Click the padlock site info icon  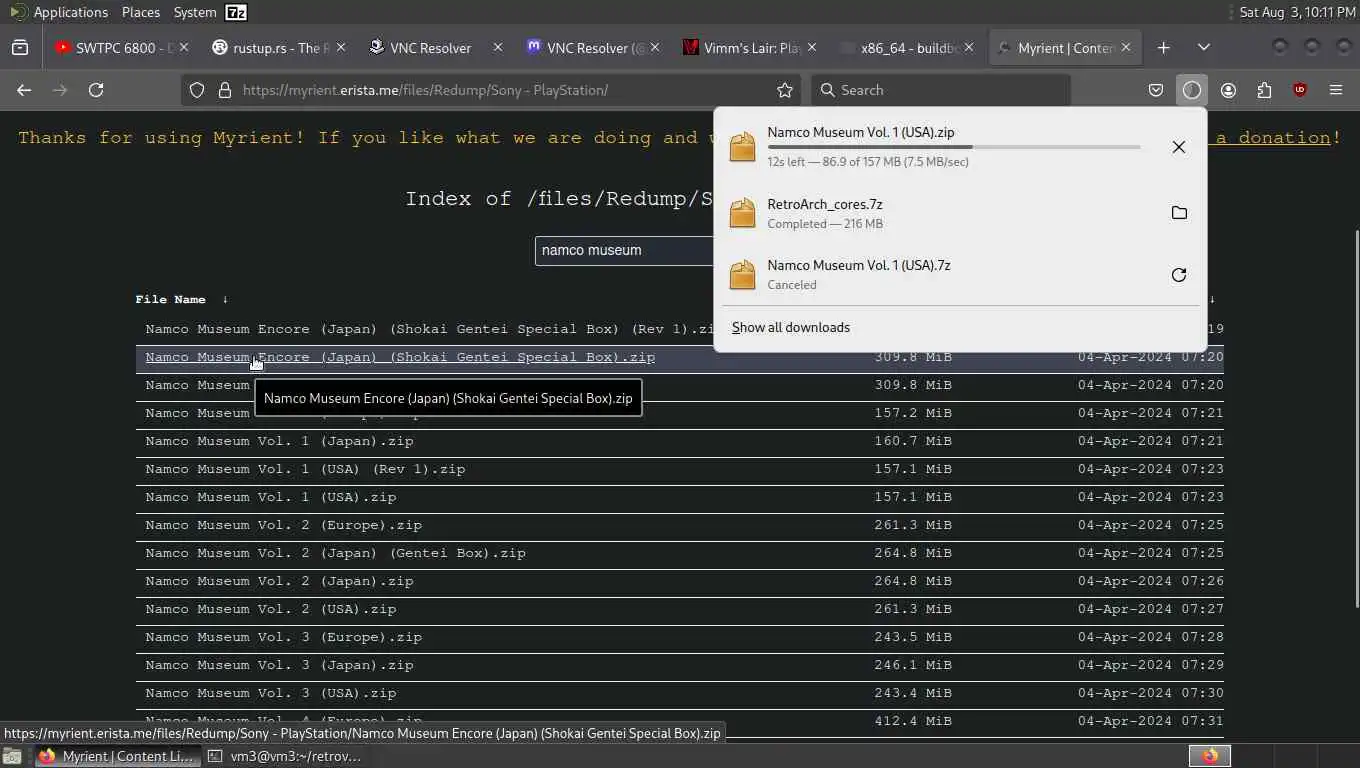225,90
